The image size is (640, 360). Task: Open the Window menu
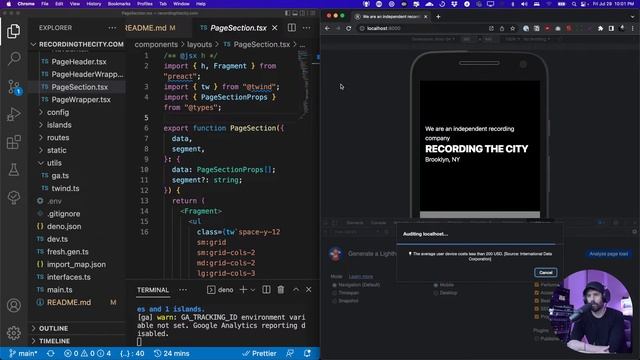[x=181, y=4]
